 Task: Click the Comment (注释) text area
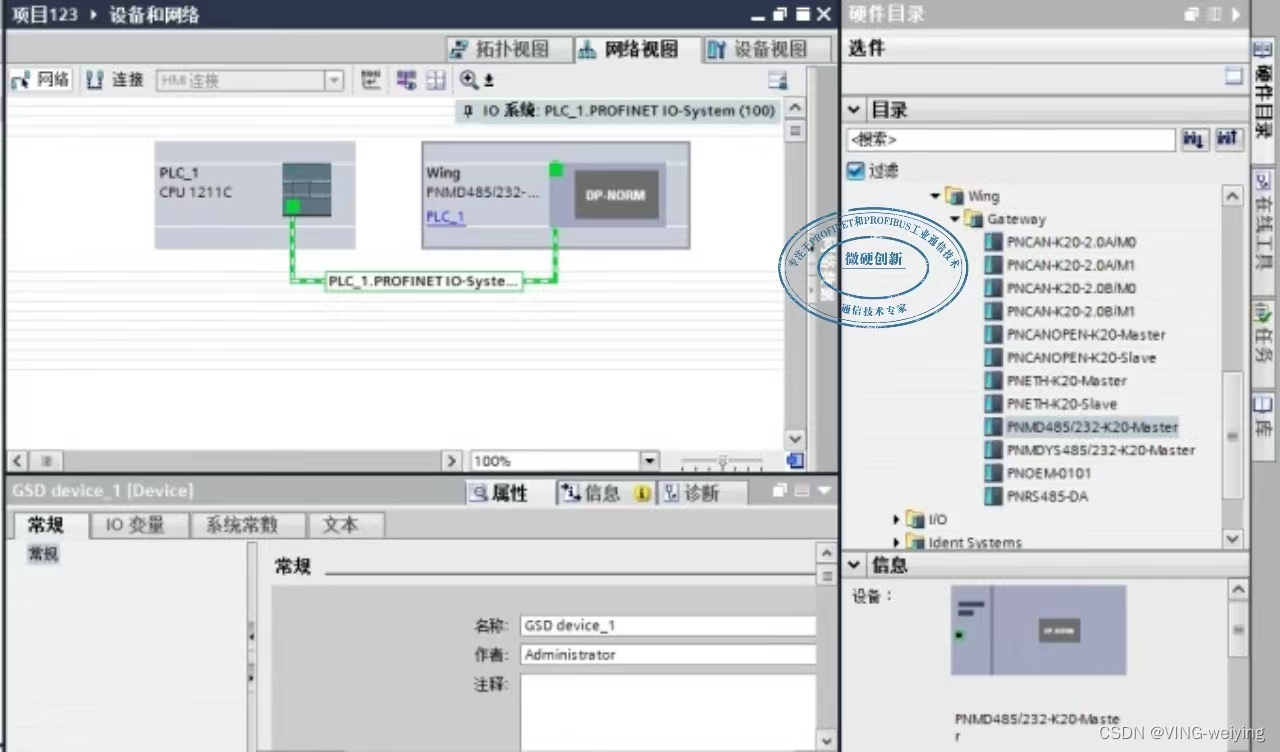pos(668,712)
